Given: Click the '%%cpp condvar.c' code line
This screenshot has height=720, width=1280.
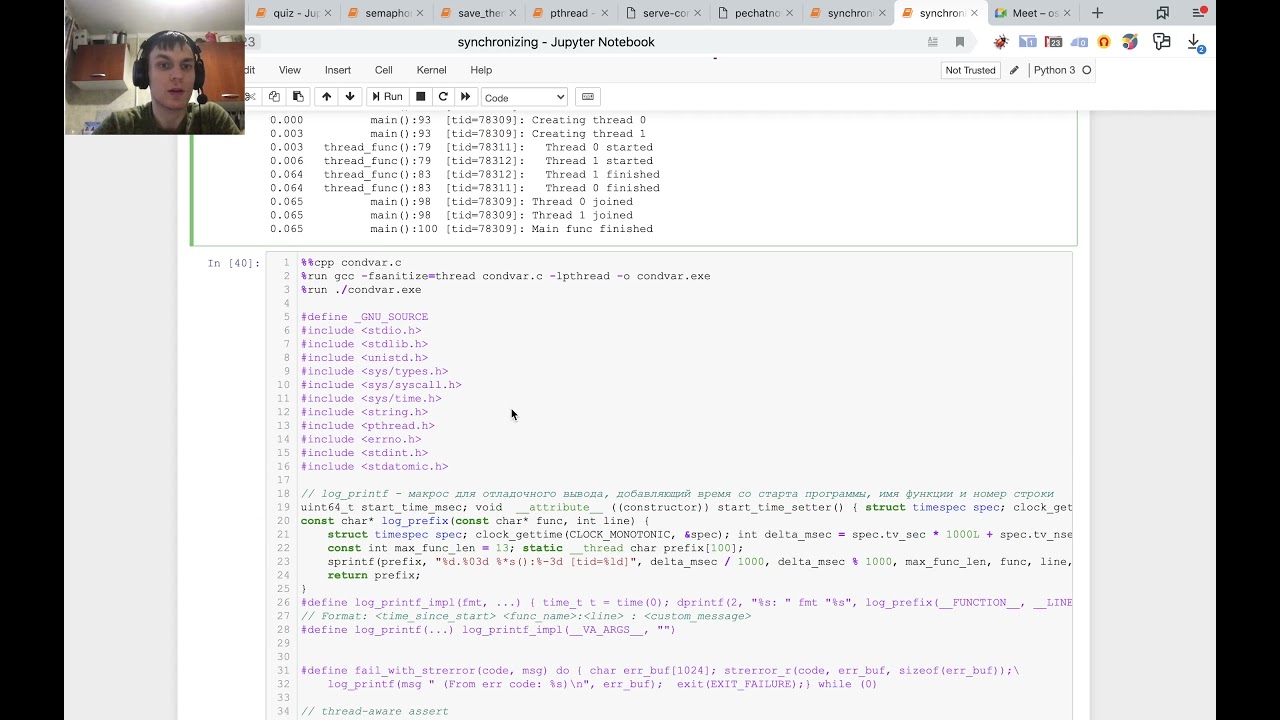Looking at the screenshot, I should tap(351, 263).
